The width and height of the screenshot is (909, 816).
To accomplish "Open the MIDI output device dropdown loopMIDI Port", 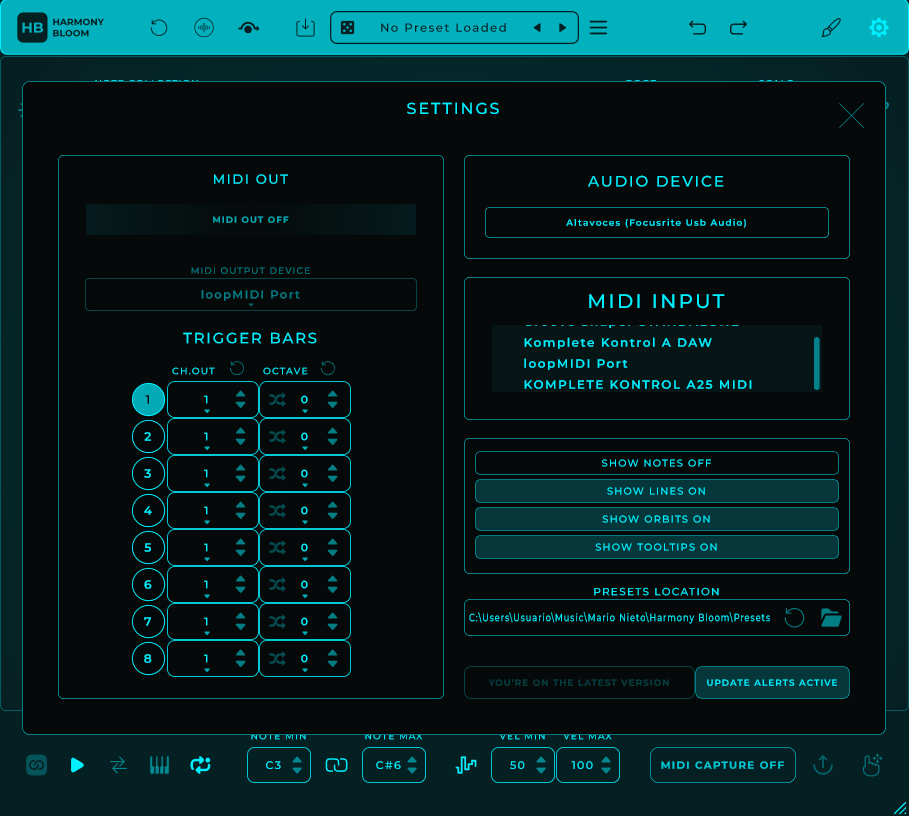I will (x=250, y=294).
